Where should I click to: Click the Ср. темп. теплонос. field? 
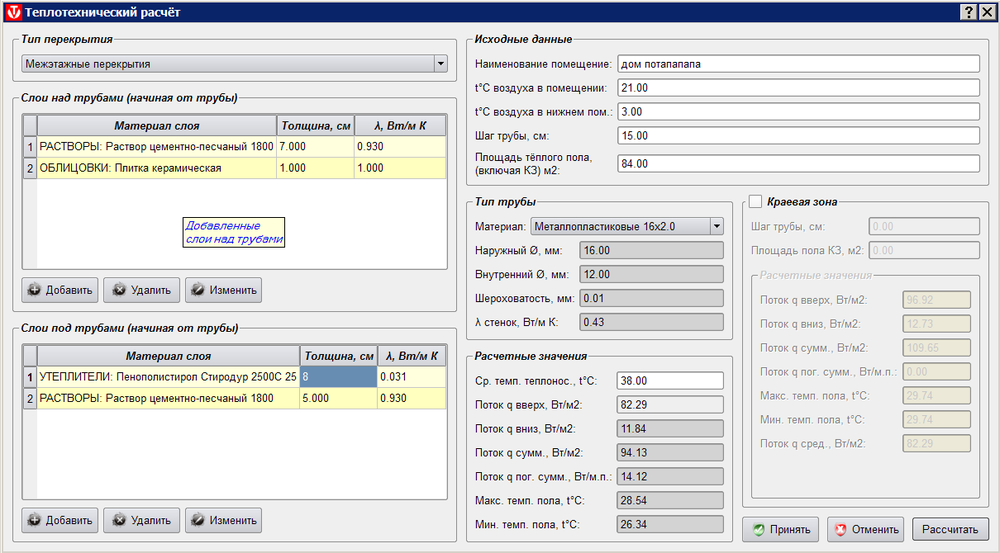pyautogui.click(x=669, y=381)
